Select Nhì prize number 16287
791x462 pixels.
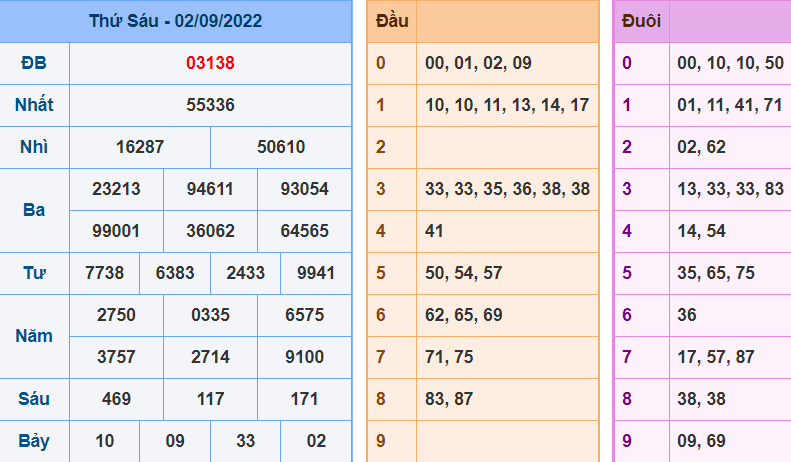[140, 147]
